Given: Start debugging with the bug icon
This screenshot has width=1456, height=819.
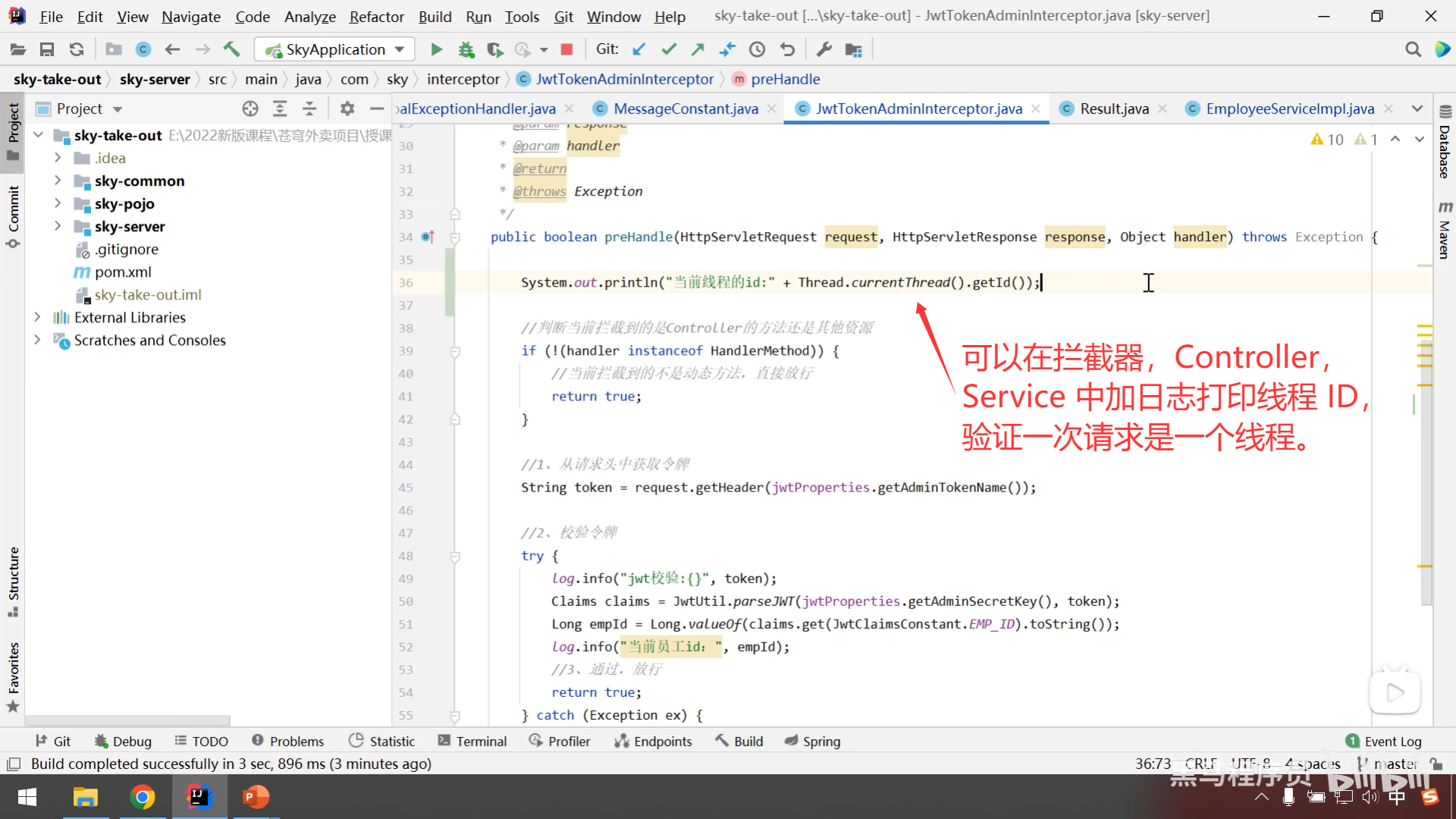Looking at the screenshot, I should click(466, 50).
